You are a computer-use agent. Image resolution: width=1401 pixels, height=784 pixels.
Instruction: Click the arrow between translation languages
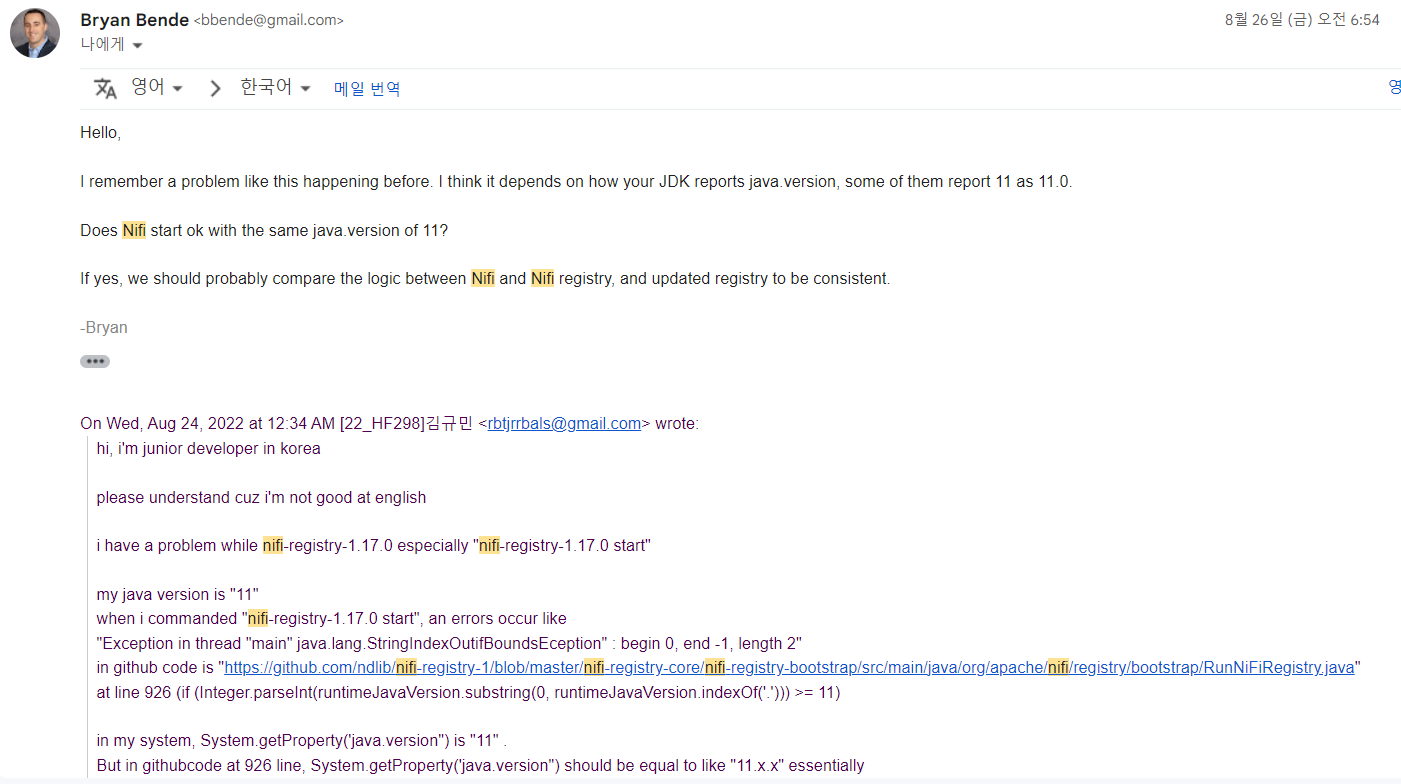215,88
